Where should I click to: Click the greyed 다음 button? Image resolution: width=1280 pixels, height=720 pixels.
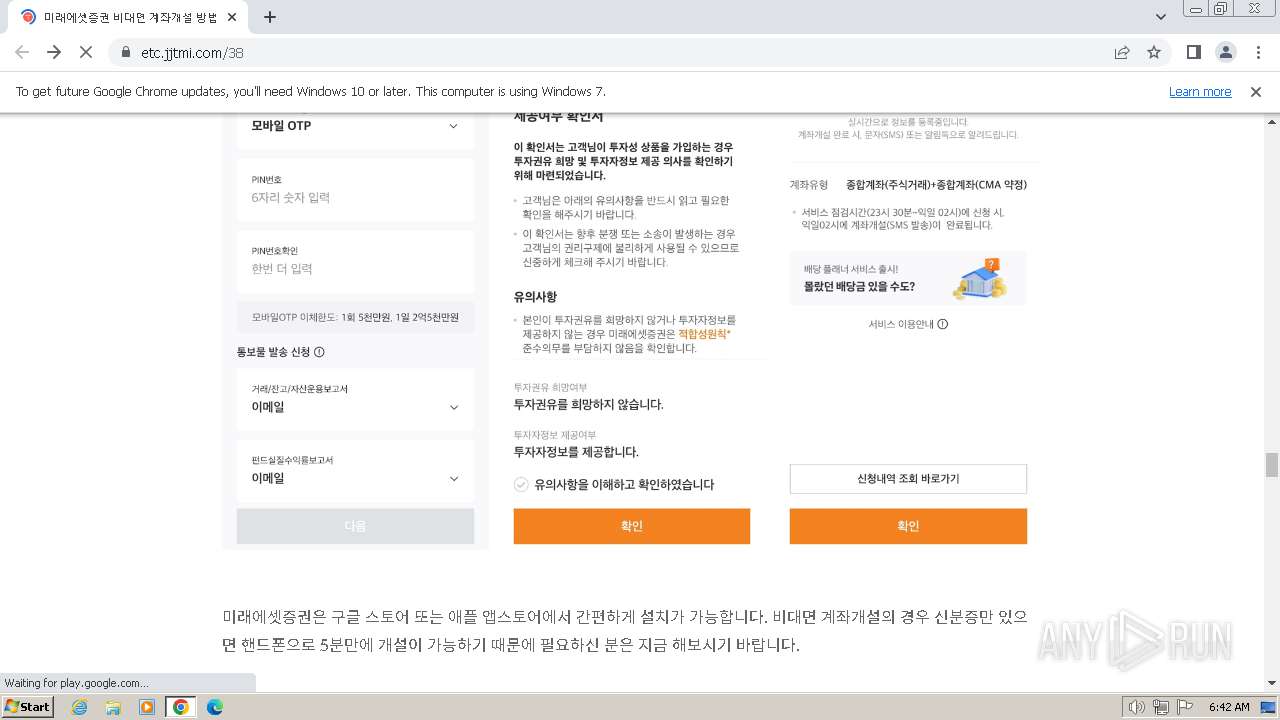point(355,526)
